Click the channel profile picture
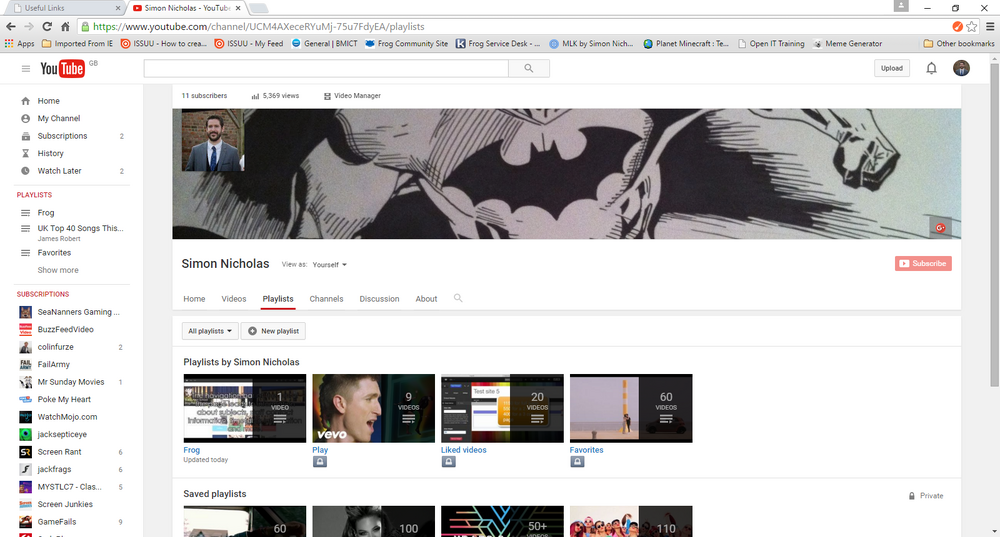Screen dimensions: 1000x537 click(212, 140)
